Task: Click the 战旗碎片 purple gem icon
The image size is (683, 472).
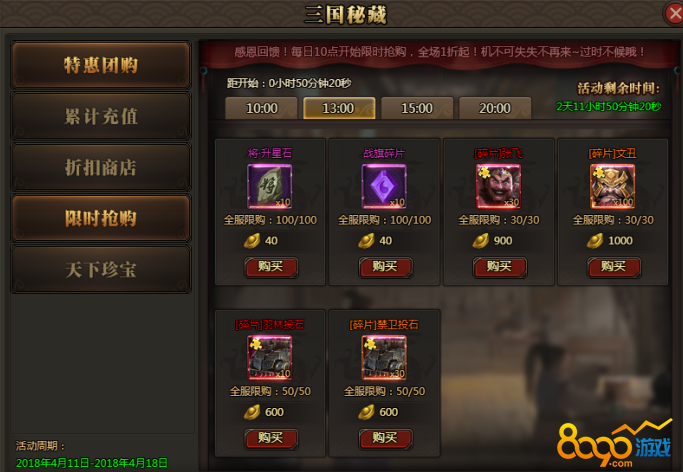Action: (x=384, y=186)
